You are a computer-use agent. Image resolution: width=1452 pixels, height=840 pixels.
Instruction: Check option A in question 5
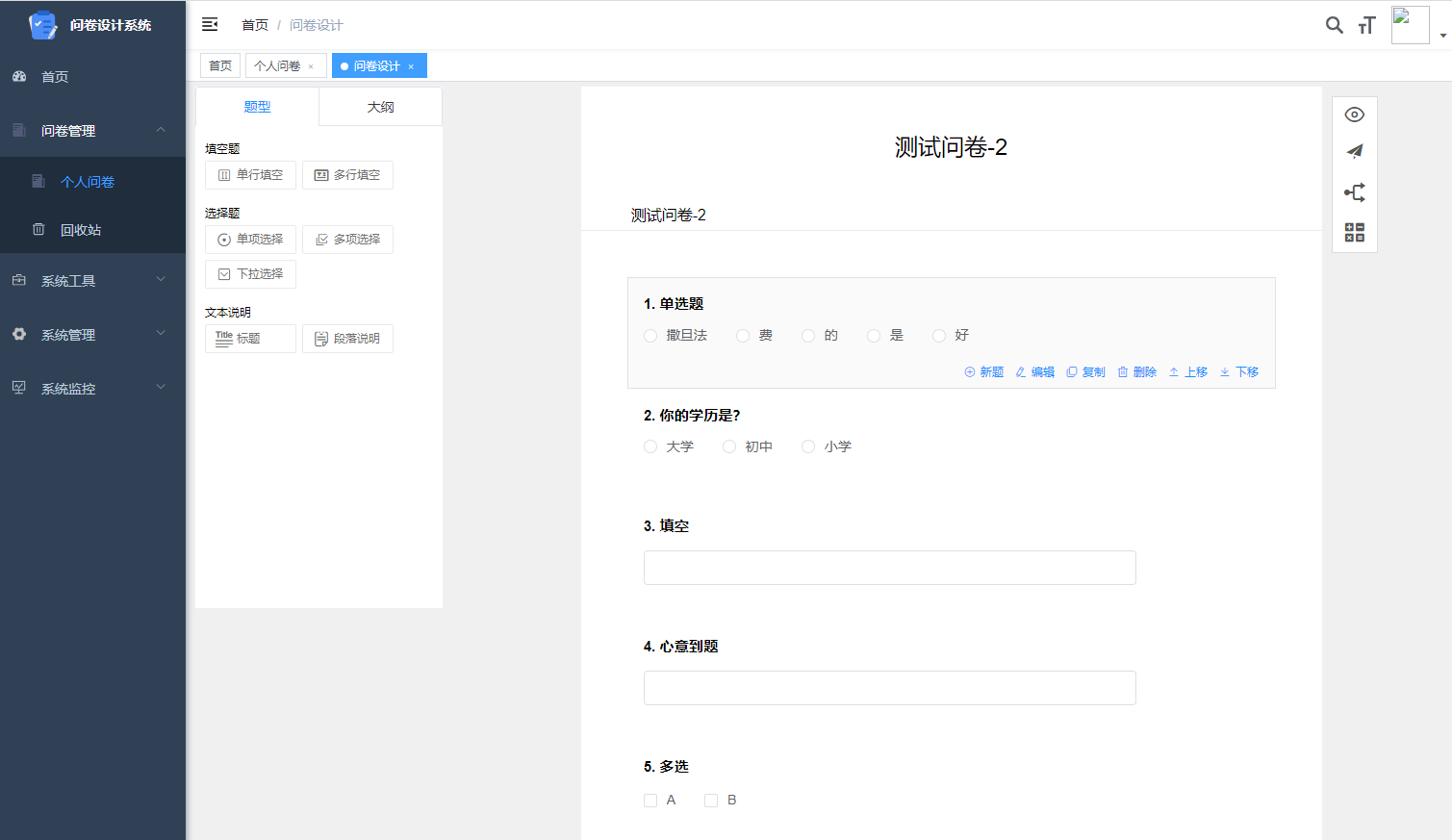pyautogui.click(x=650, y=801)
